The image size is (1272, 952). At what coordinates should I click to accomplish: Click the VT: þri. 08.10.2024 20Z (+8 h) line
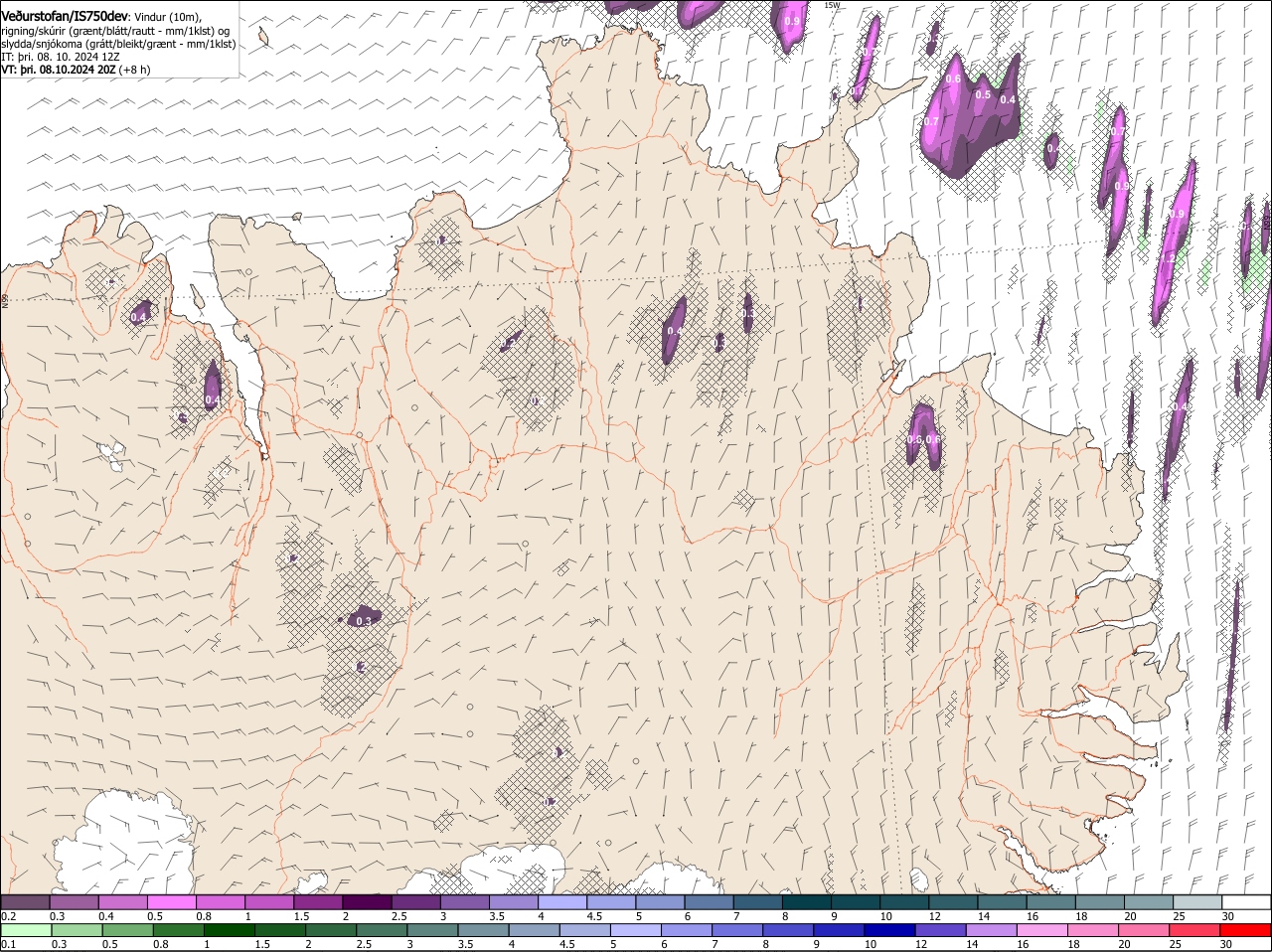76,70
